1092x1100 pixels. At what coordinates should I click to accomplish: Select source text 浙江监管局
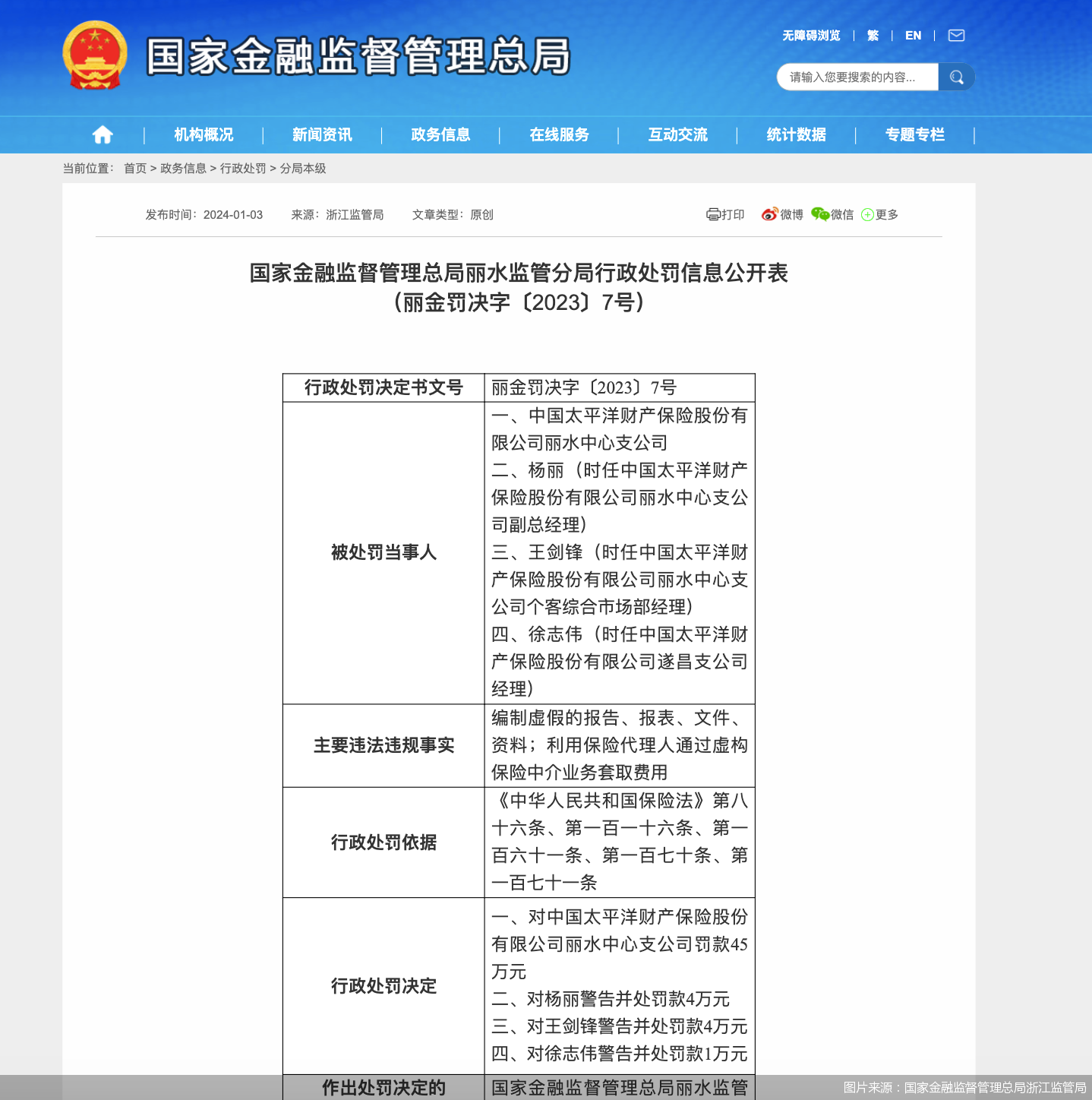point(355,215)
